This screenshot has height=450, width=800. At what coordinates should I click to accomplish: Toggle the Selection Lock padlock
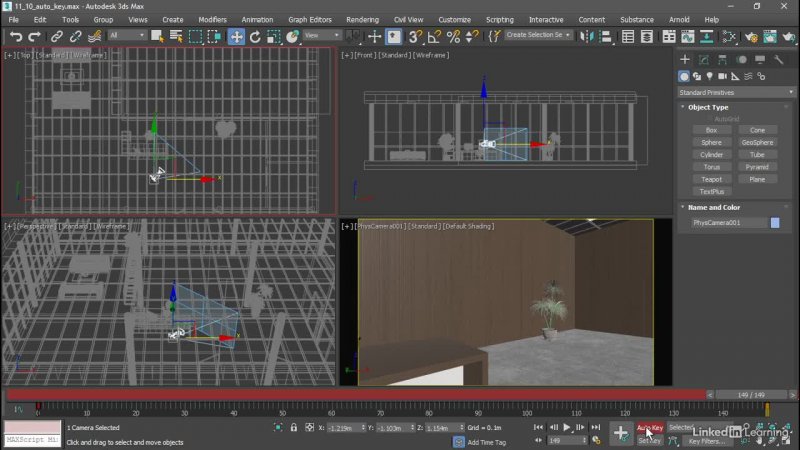(294, 428)
